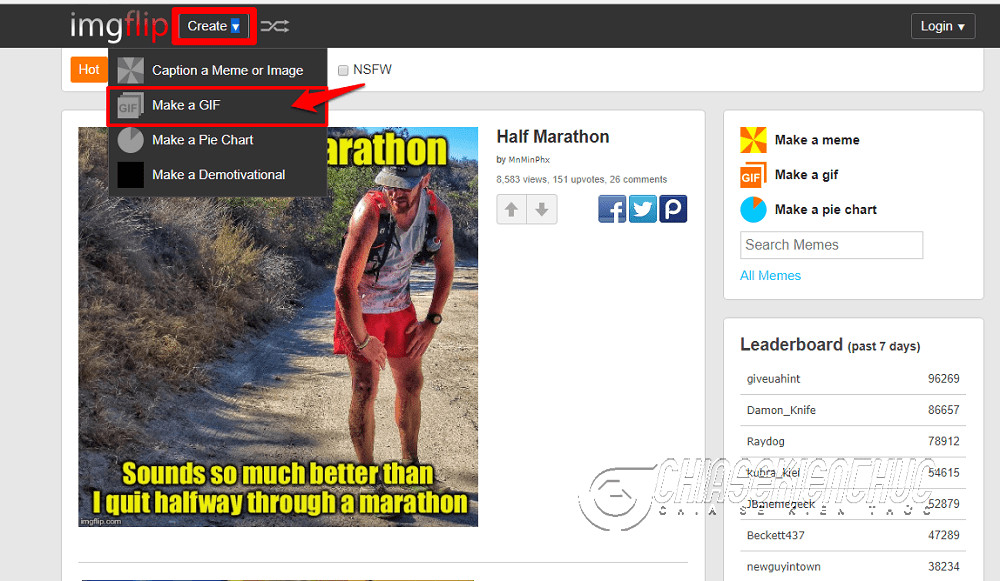Switch to the Hot tab
Image resolution: width=1000 pixels, height=581 pixels.
[89, 70]
